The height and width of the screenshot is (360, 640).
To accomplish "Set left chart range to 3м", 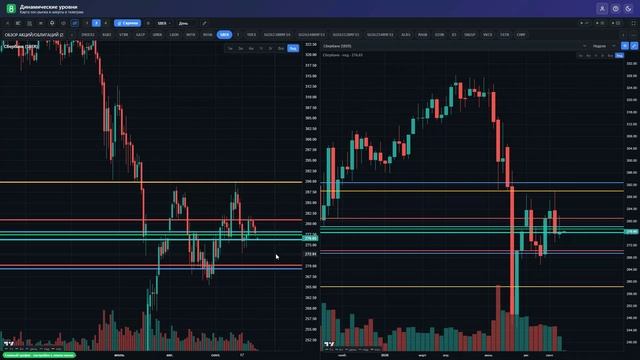I will click(241, 49).
